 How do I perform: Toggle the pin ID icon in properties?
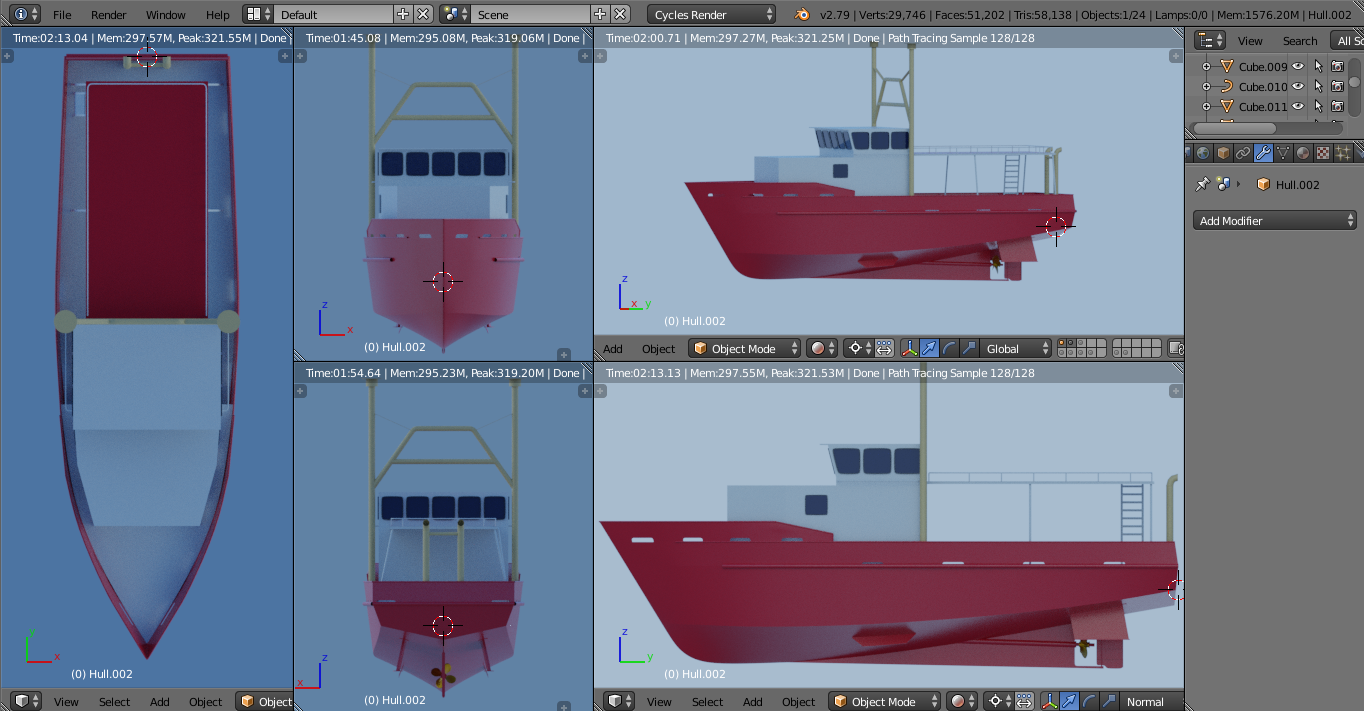(1203, 184)
